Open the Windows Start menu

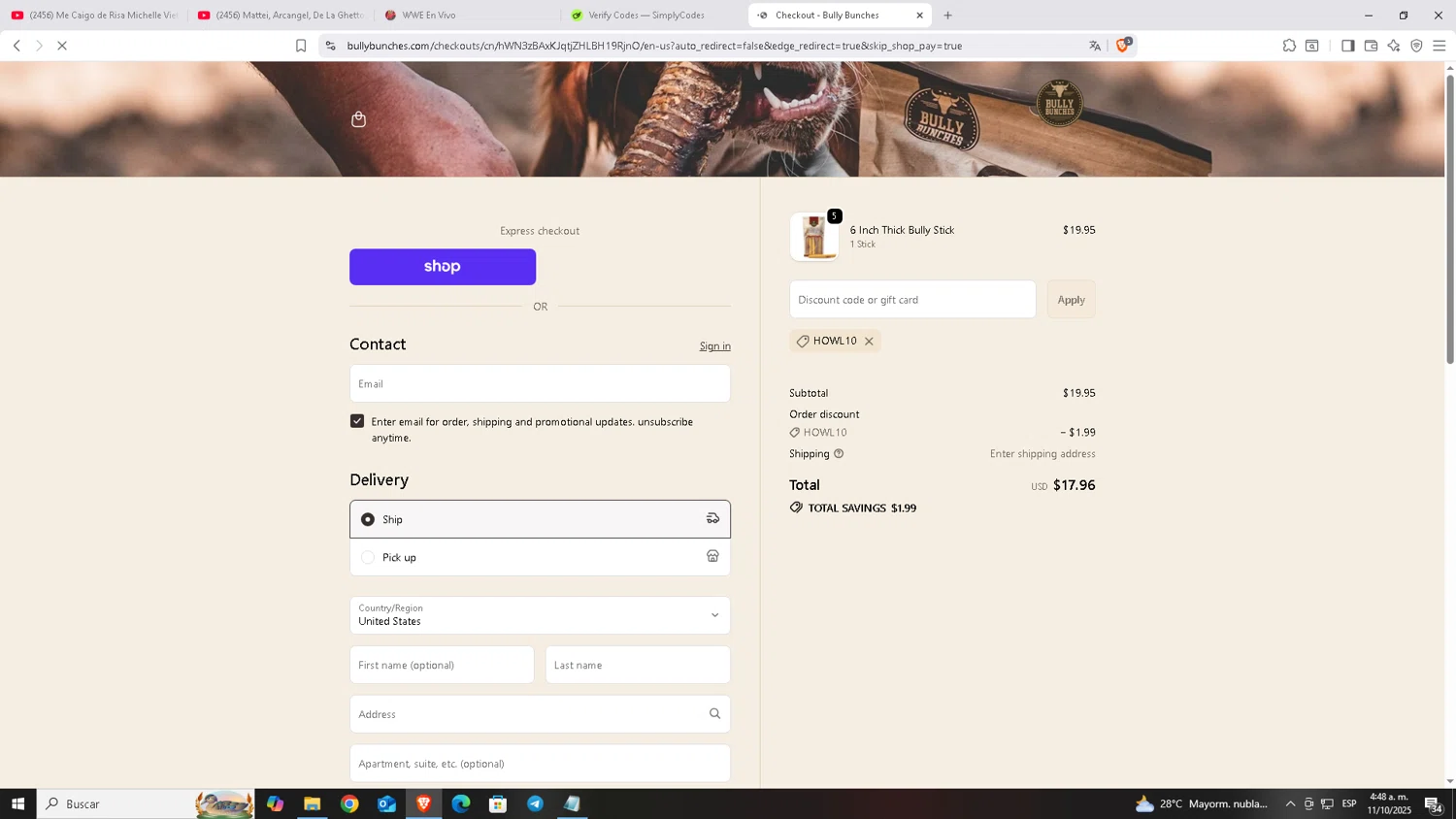click(17, 803)
